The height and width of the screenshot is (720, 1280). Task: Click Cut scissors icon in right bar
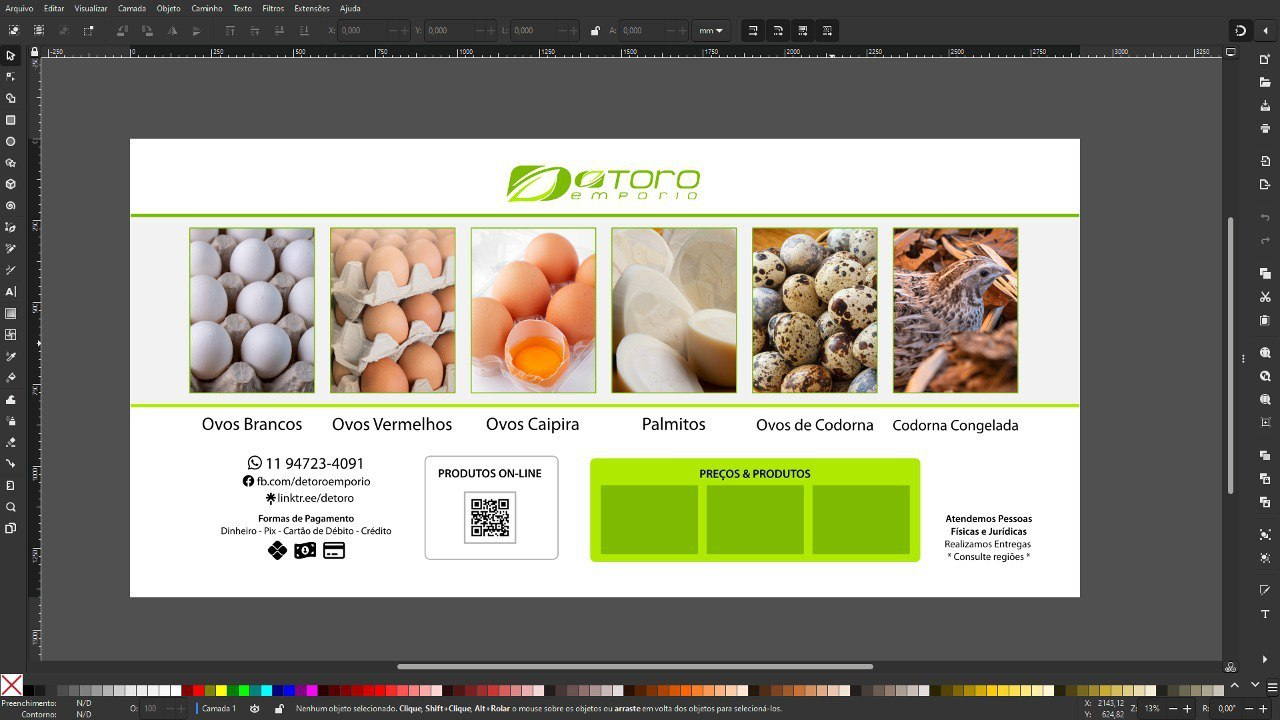(x=1265, y=296)
